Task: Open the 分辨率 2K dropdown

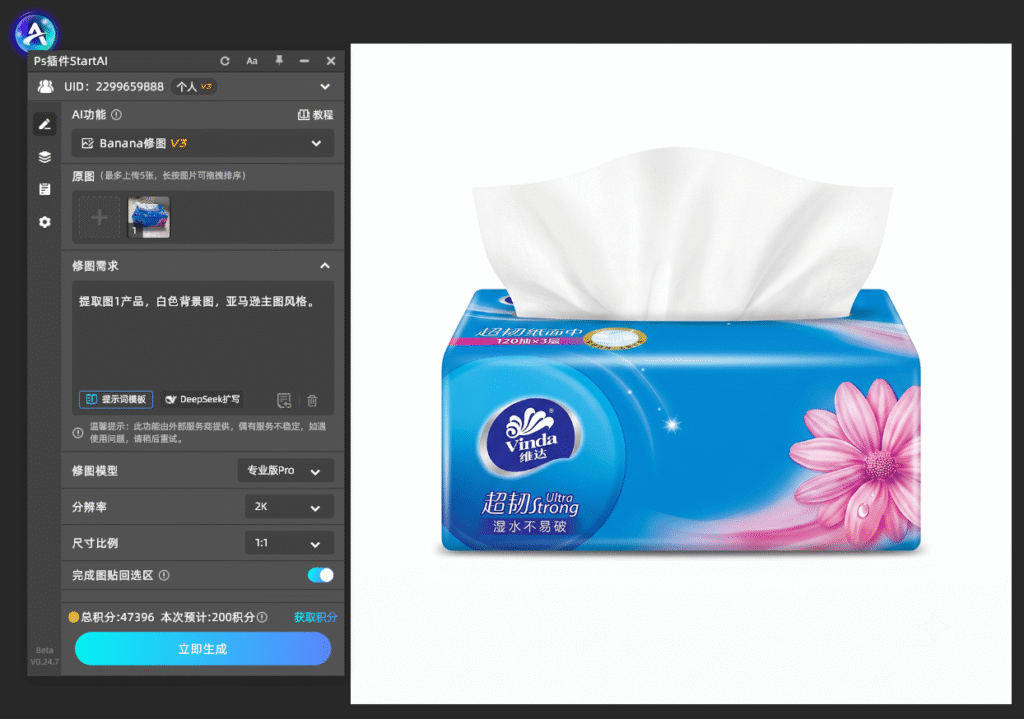Action: point(289,507)
